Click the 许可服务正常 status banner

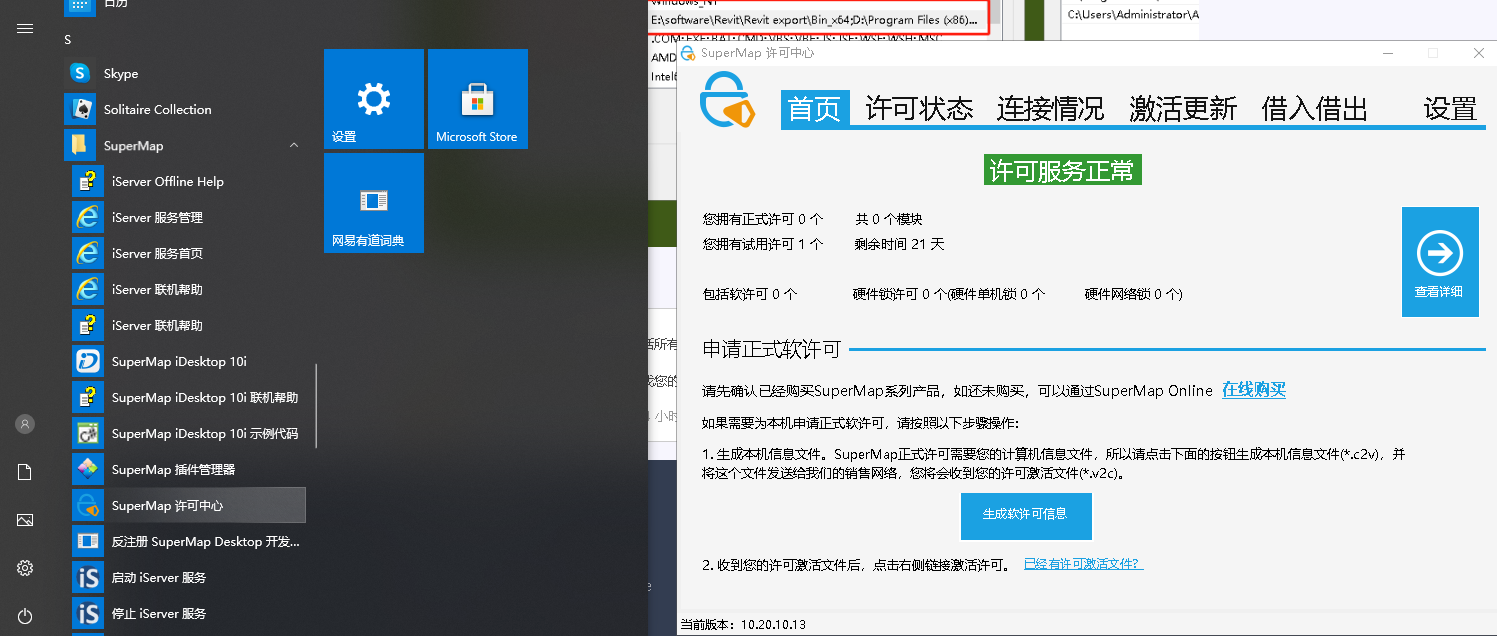click(x=1062, y=170)
